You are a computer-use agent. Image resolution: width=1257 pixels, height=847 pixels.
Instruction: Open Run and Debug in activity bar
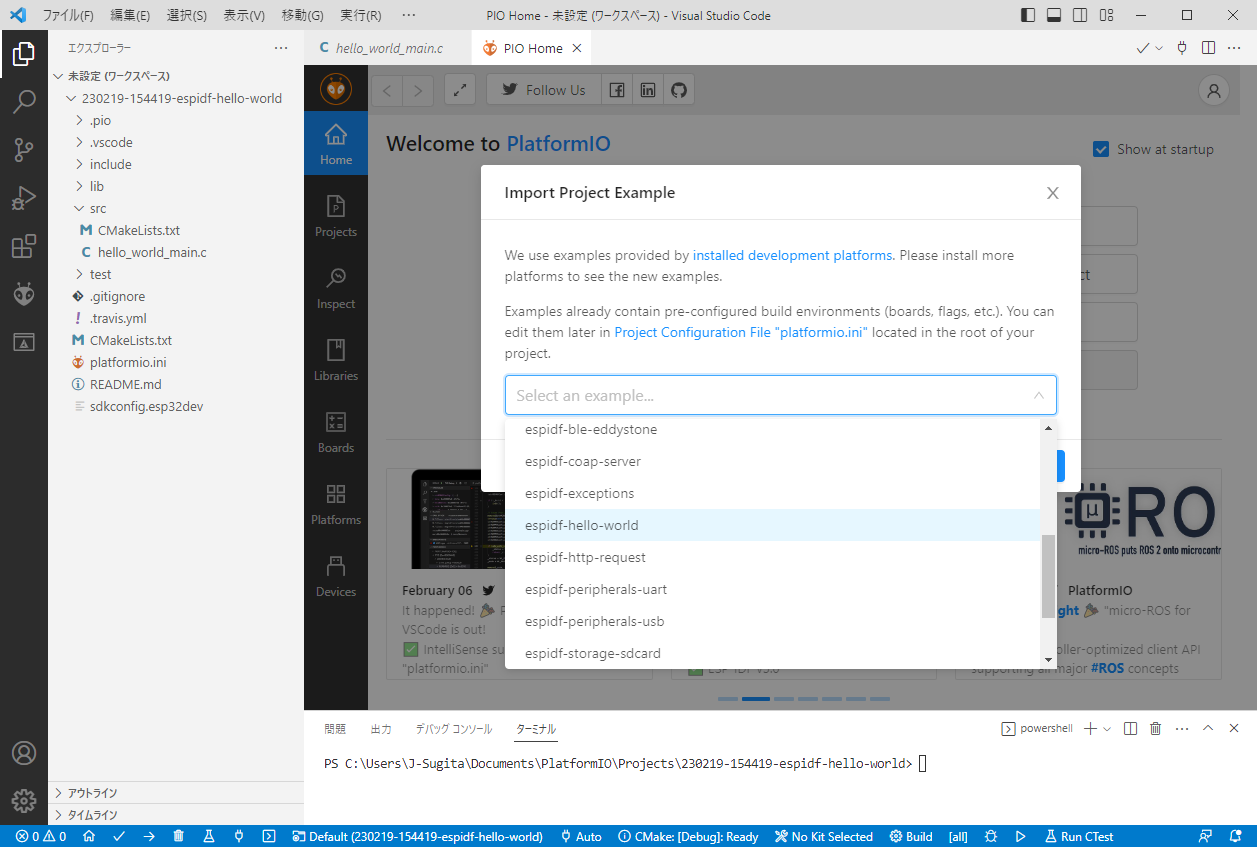24,198
